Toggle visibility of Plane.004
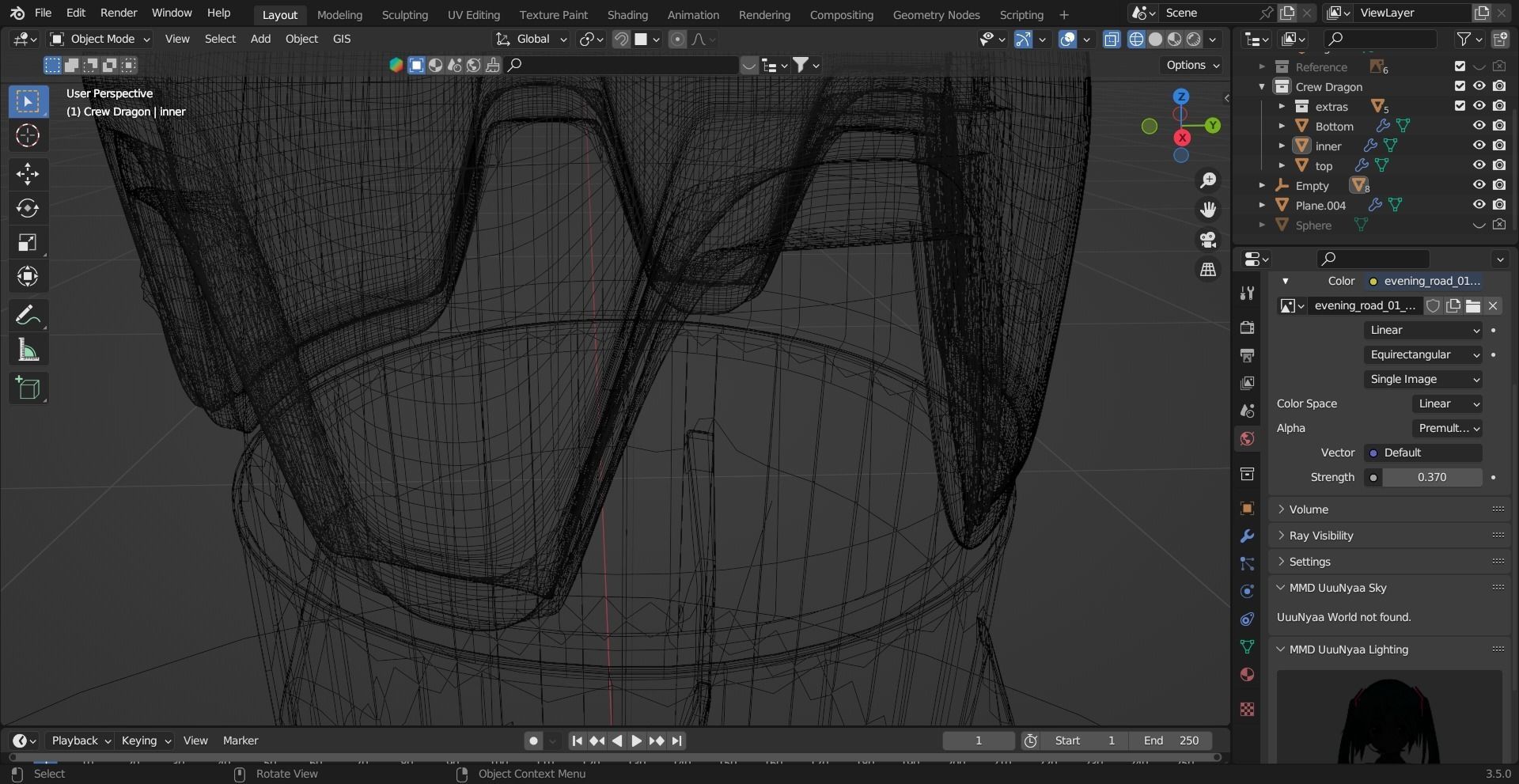 [1479, 205]
